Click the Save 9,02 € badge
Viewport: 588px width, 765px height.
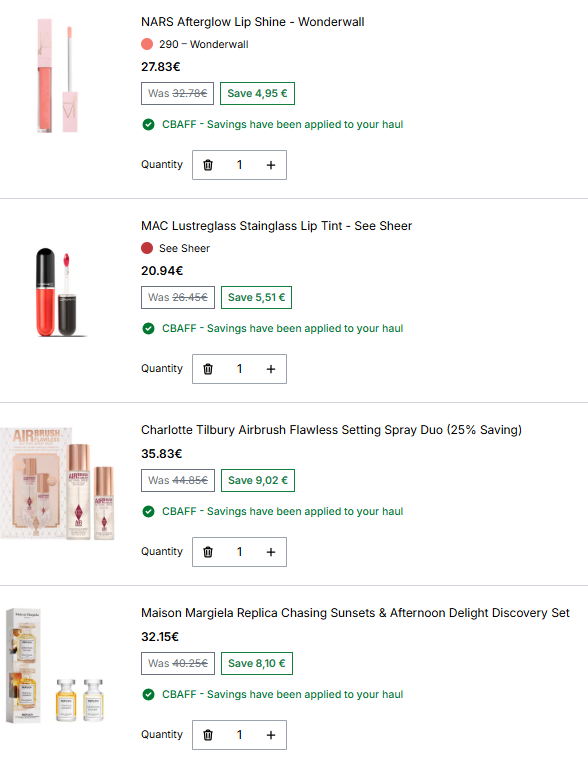tap(258, 481)
